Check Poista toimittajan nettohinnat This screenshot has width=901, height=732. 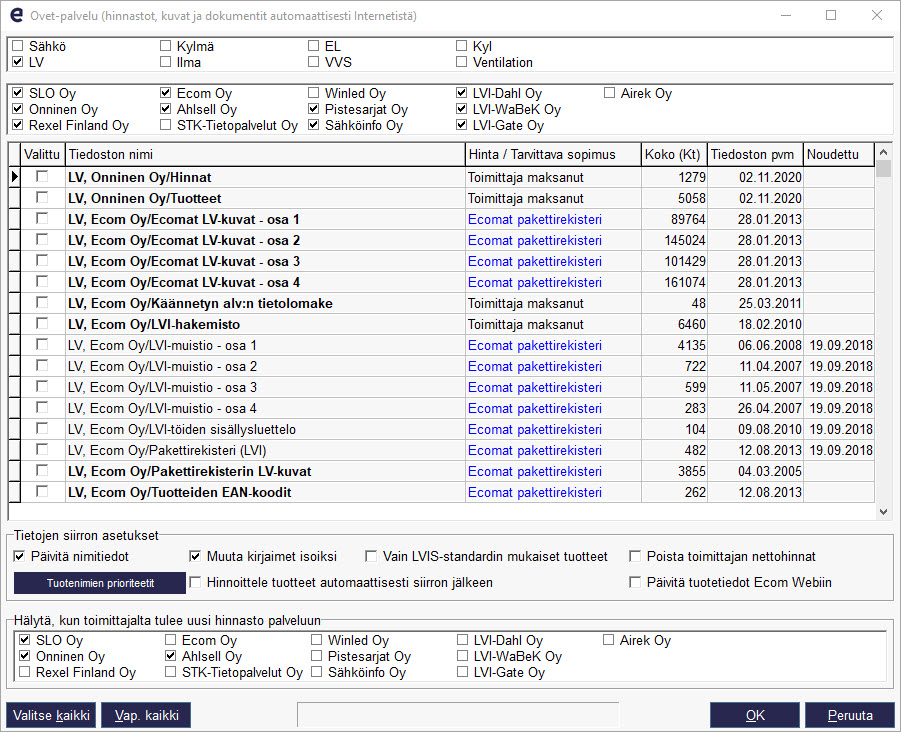635,556
